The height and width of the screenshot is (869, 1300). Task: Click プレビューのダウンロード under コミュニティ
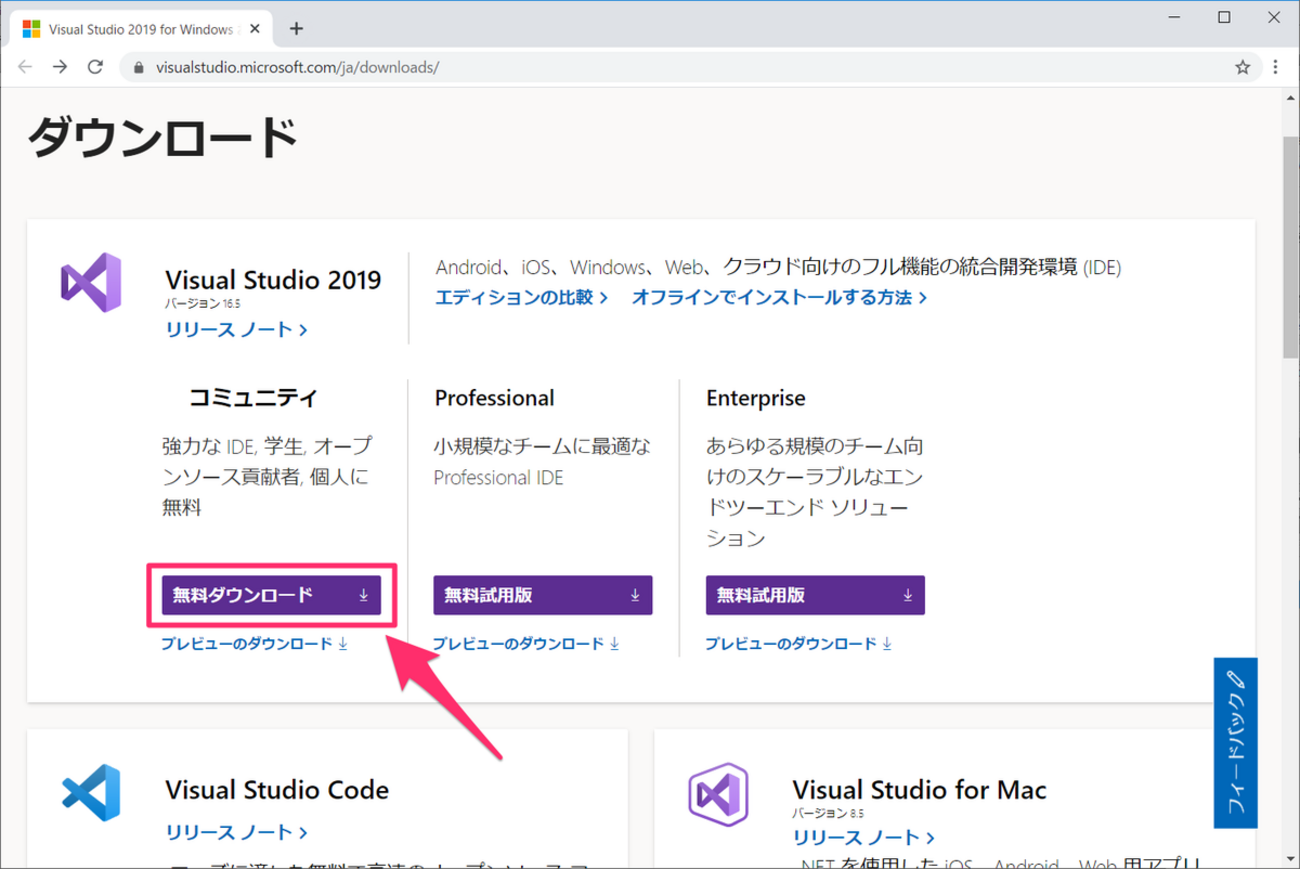(x=254, y=644)
